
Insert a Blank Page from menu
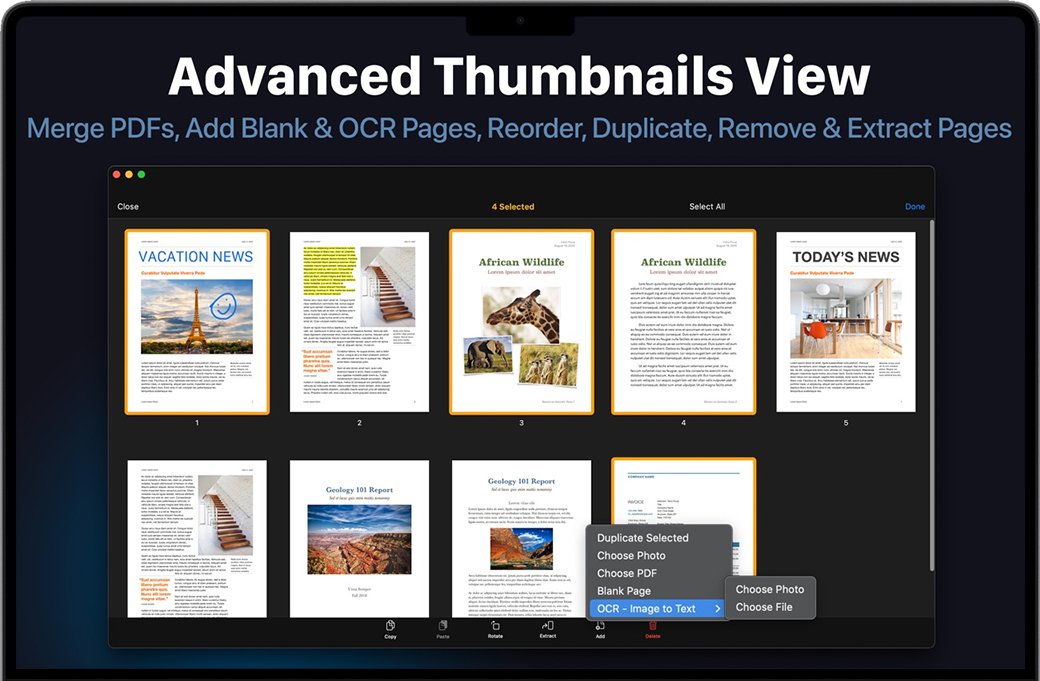pyautogui.click(x=624, y=591)
